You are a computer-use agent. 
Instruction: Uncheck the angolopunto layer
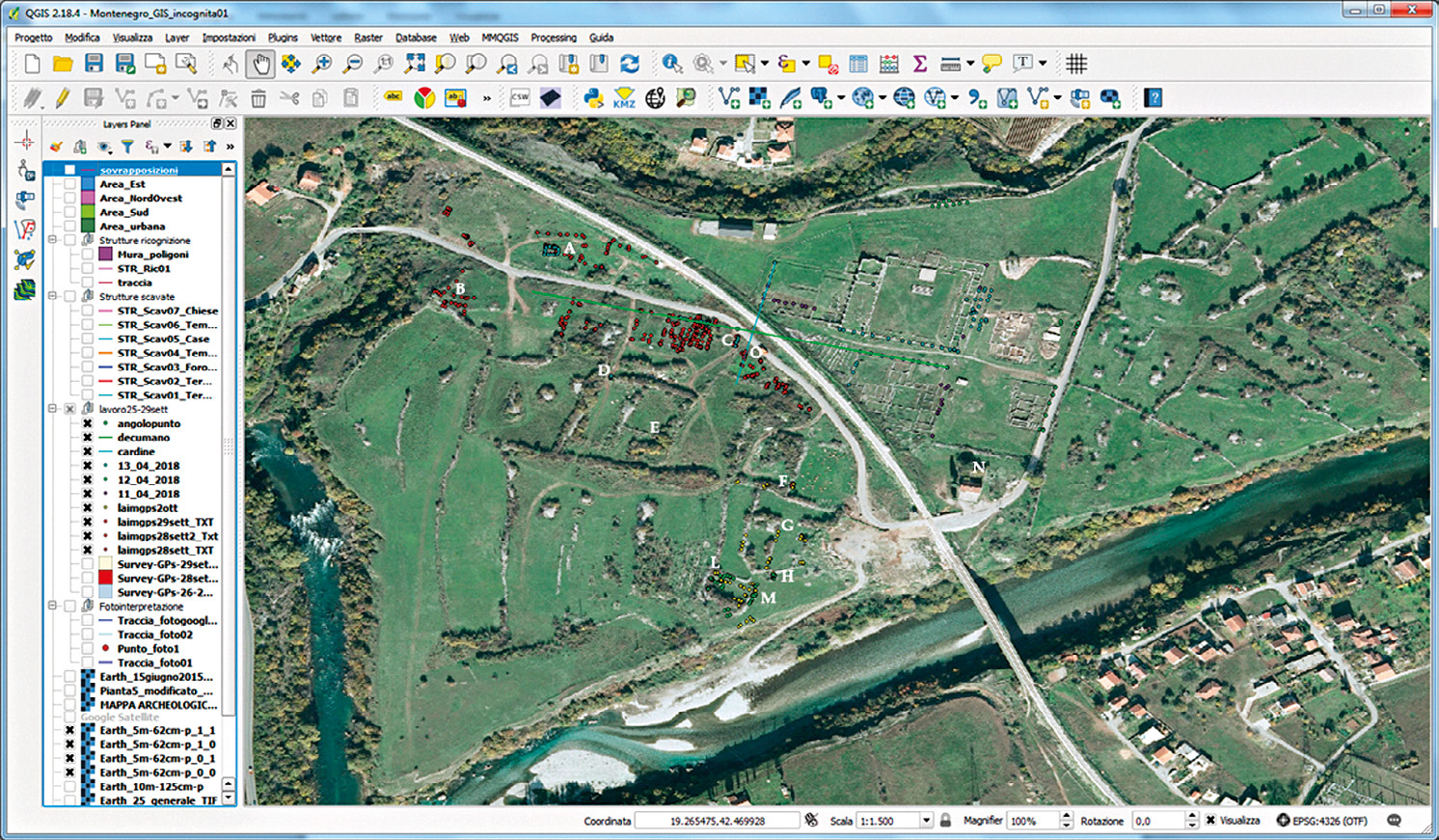tap(88, 423)
